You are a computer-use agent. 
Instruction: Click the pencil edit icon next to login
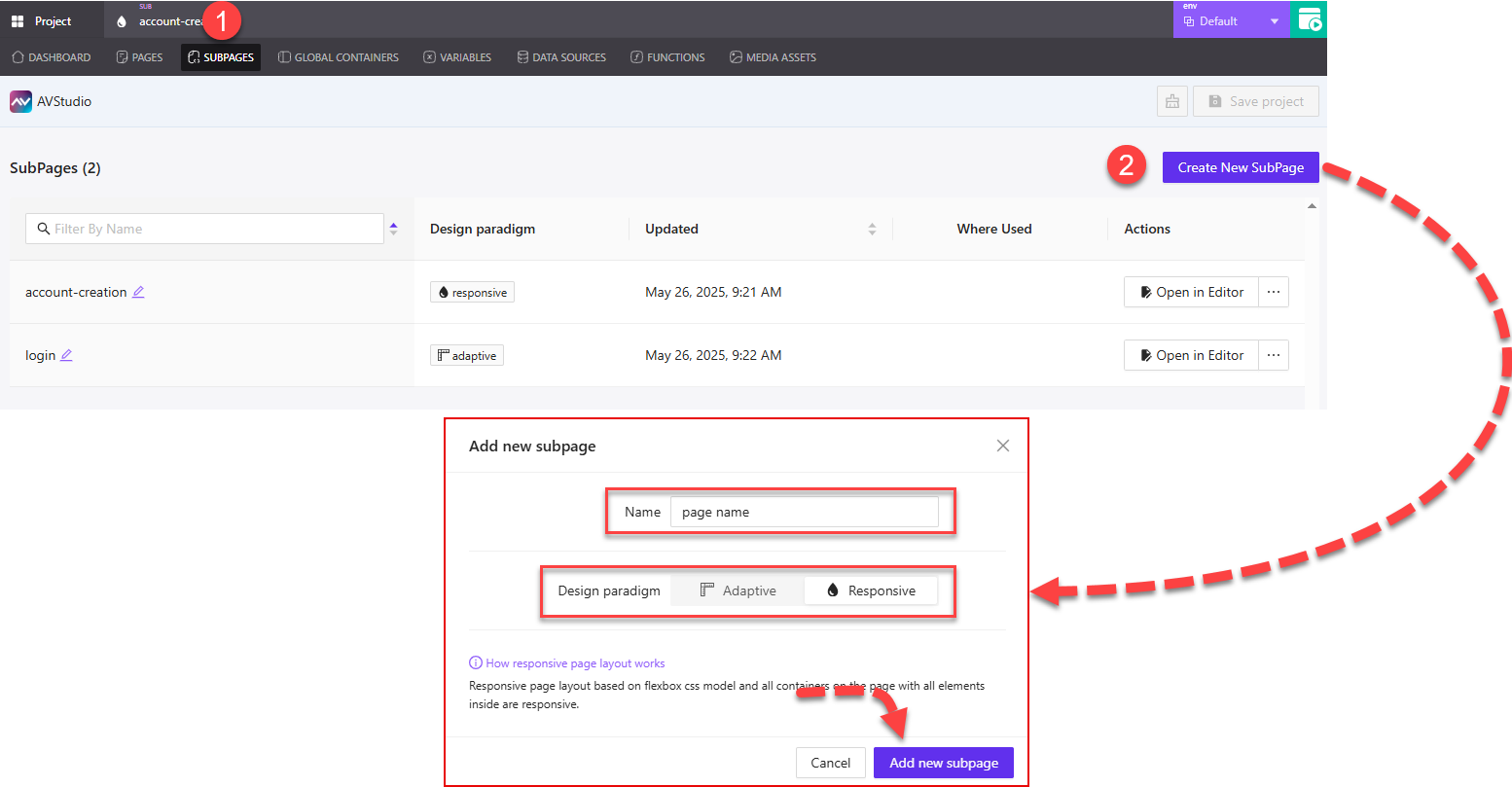(x=68, y=355)
